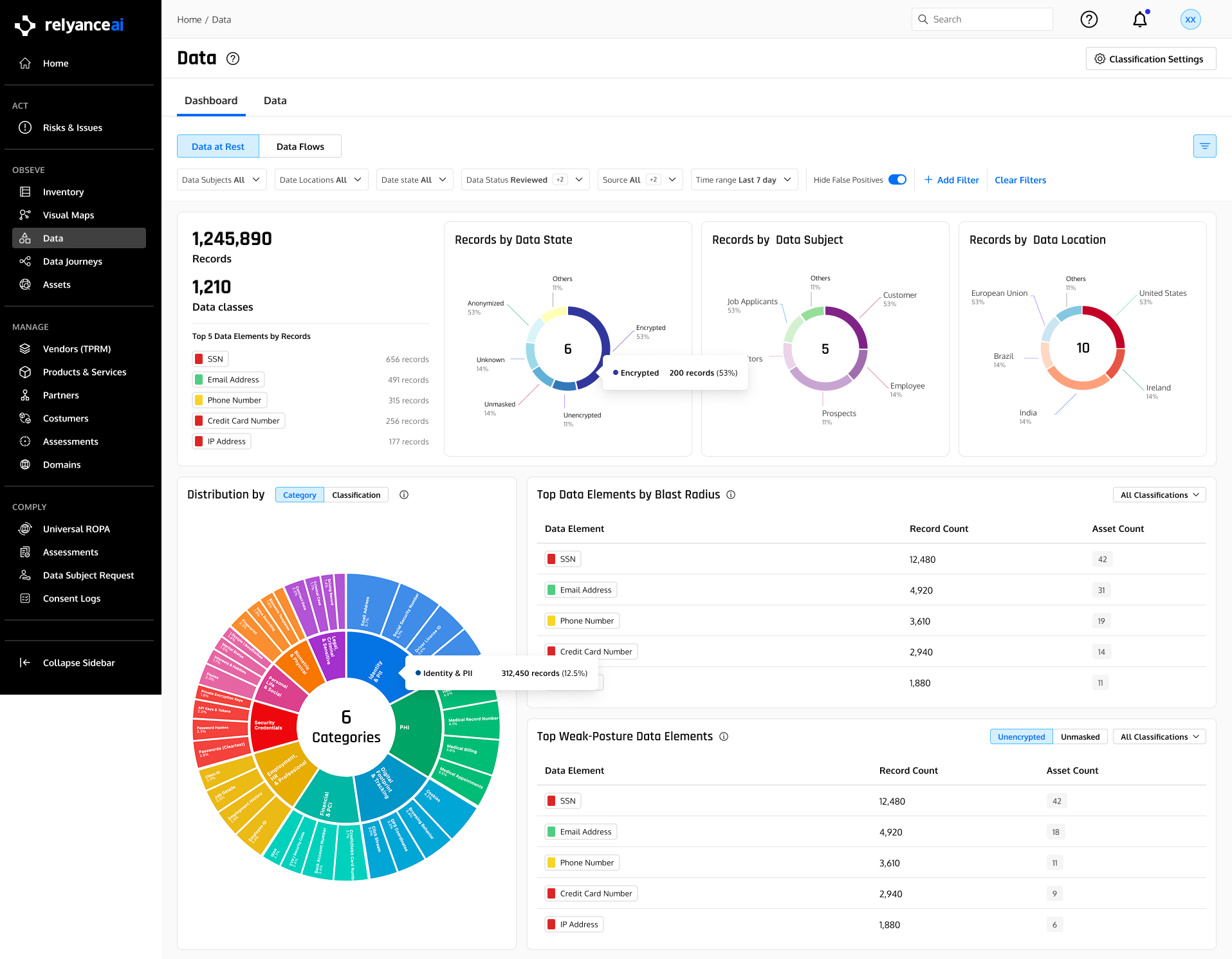Click the Records by Data State donut center

(567, 349)
